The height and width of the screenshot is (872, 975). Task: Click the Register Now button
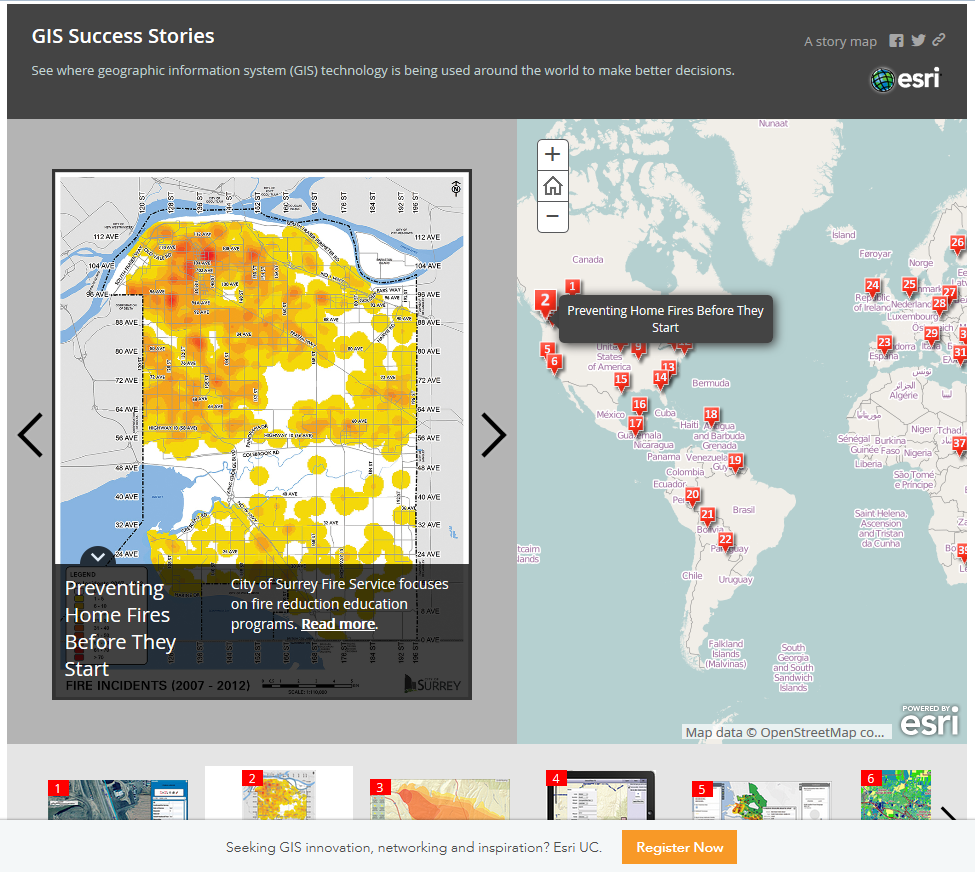click(679, 847)
